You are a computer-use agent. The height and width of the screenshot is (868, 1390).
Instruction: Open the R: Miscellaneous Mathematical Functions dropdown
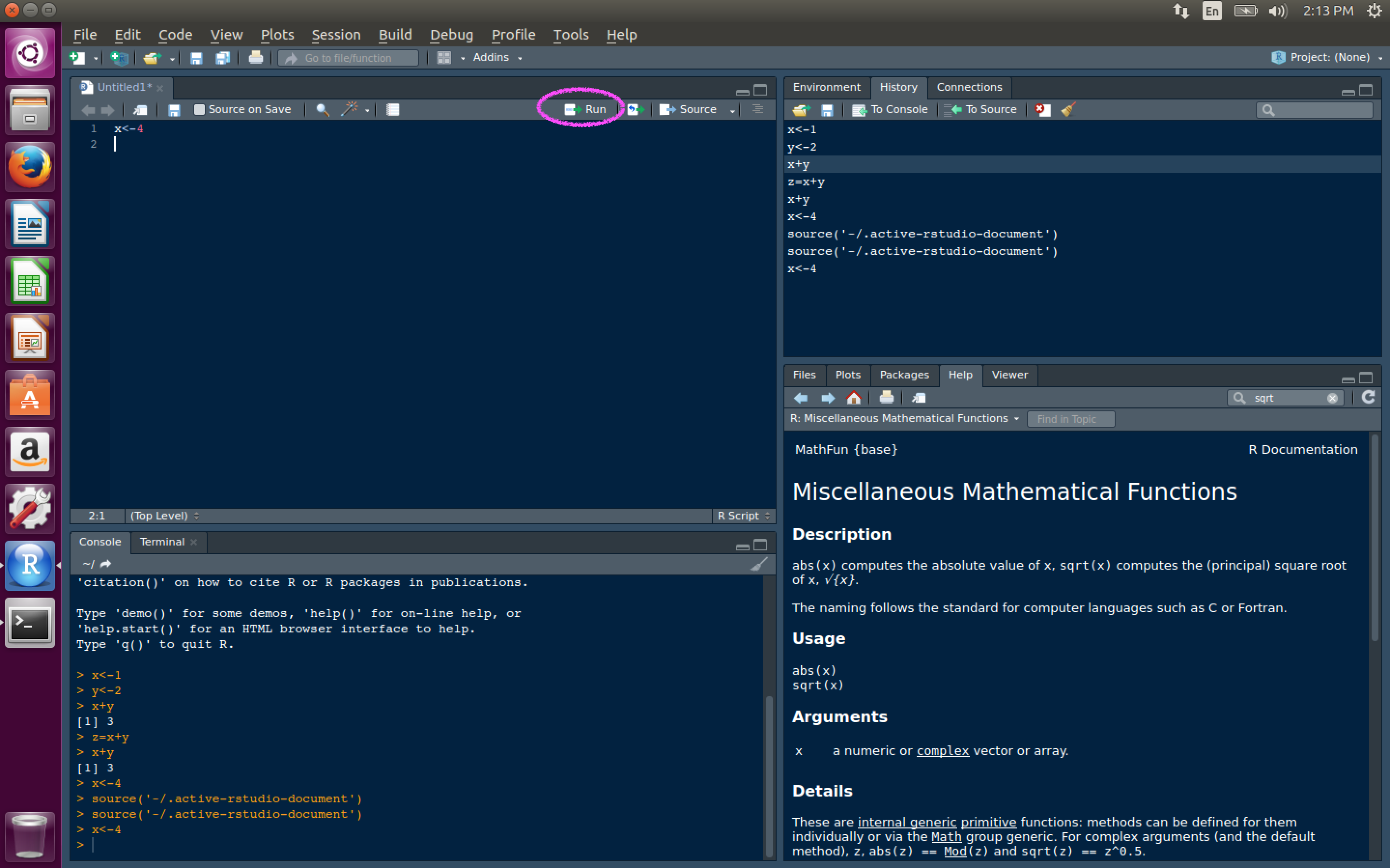click(905, 419)
